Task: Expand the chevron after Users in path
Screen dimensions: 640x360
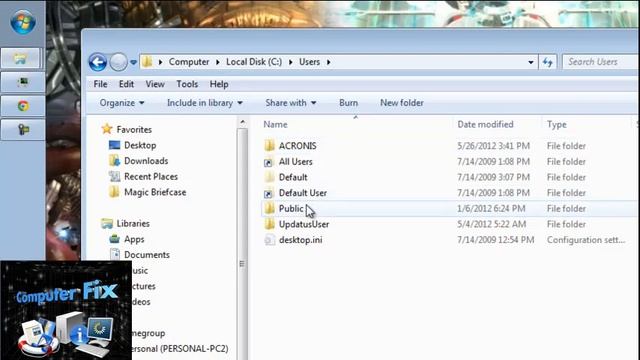Action: point(329,62)
